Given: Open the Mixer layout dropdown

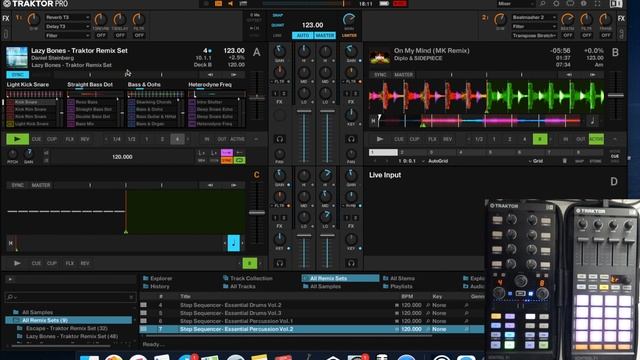Looking at the screenshot, I should pyautogui.click(x=515, y=4).
